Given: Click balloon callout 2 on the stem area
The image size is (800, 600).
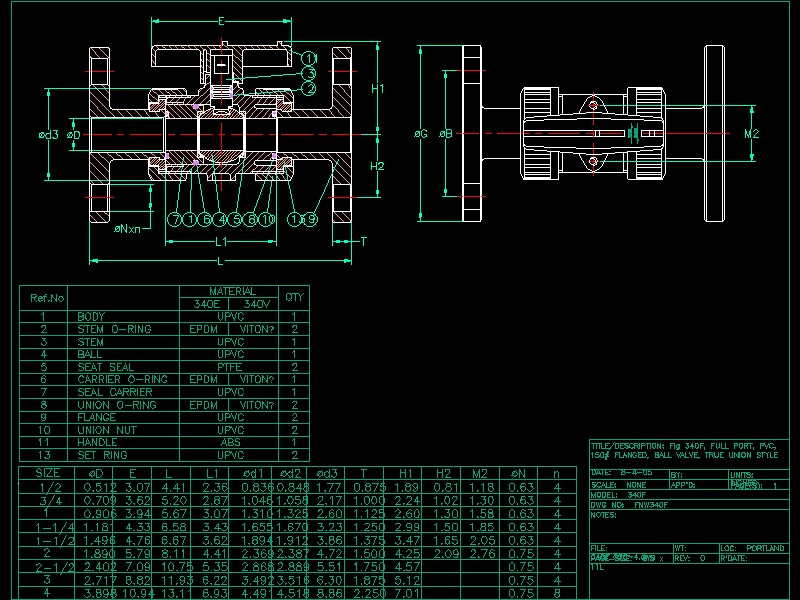Looking at the screenshot, I should coord(309,88).
